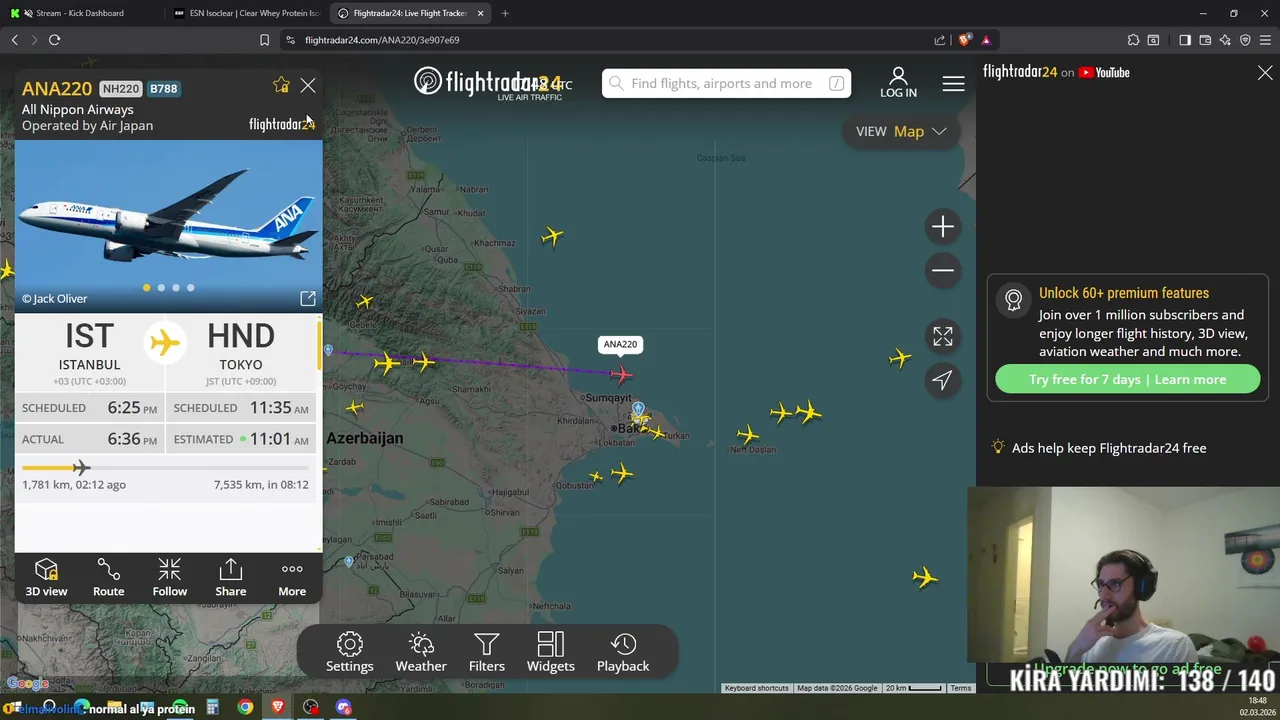The image size is (1280, 720).
Task: Toggle the browser sidebar panel
Action: coord(1185,40)
